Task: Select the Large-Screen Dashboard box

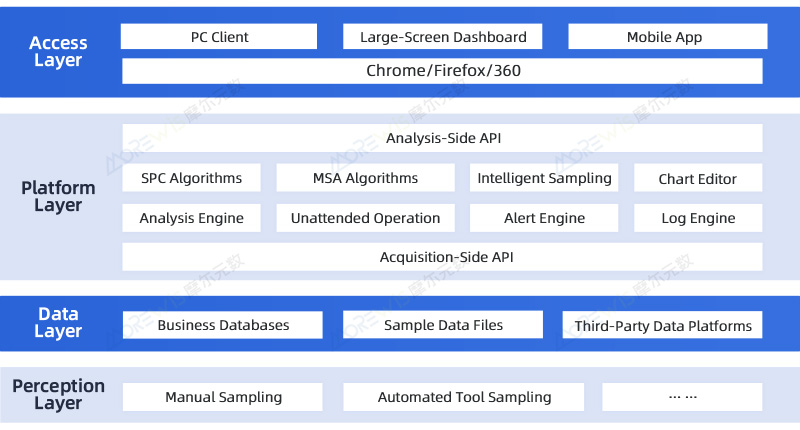Action: click(x=442, y=37)
